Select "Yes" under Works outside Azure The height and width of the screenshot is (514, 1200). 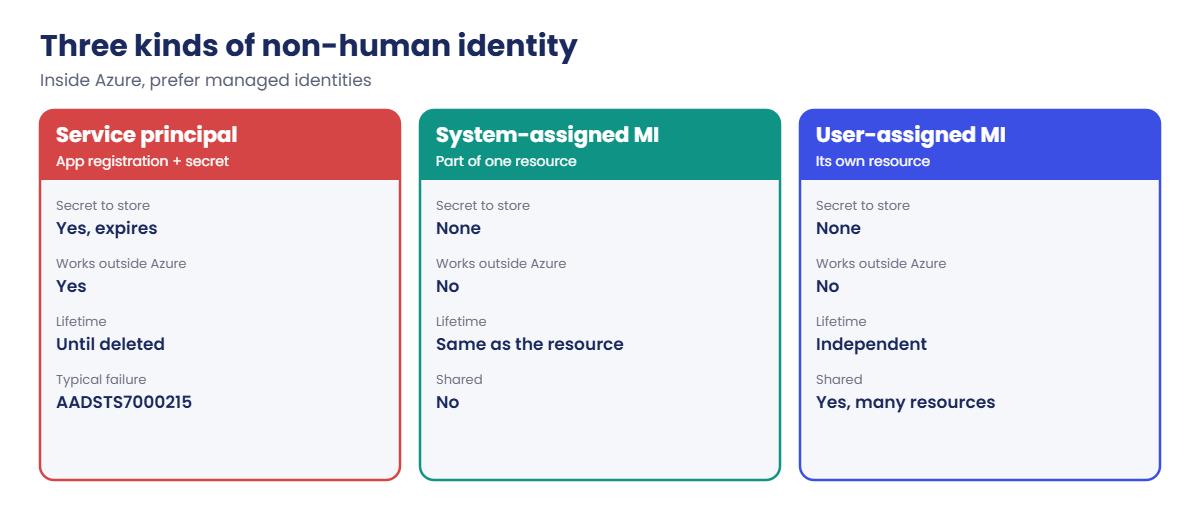71,286
